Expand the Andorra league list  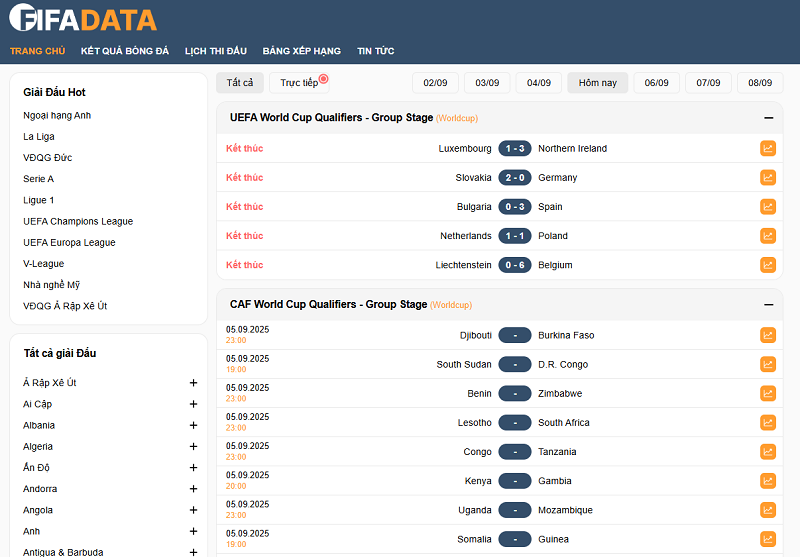(x=193, y=489)
